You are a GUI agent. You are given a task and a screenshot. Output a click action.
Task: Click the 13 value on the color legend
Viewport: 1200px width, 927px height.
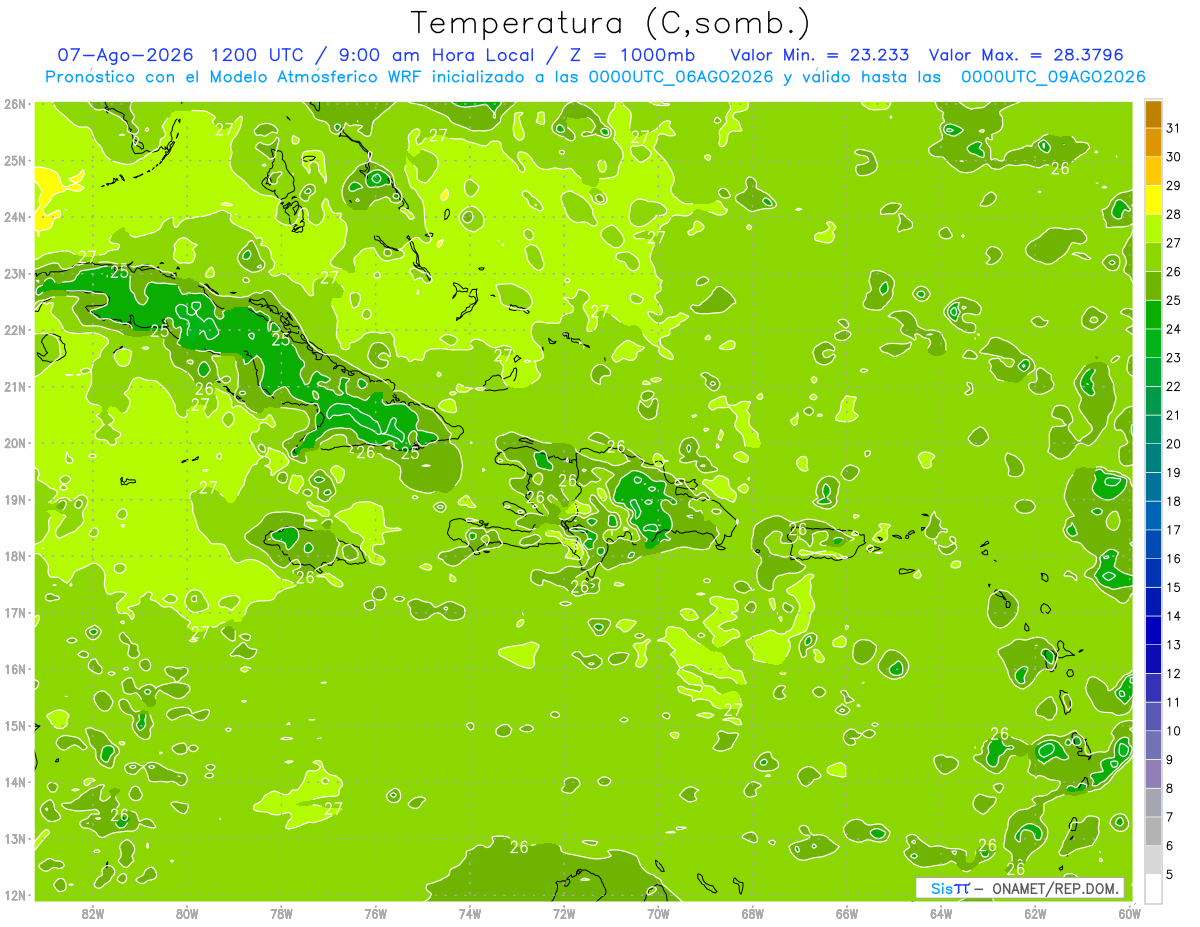tap(1173, 645)
